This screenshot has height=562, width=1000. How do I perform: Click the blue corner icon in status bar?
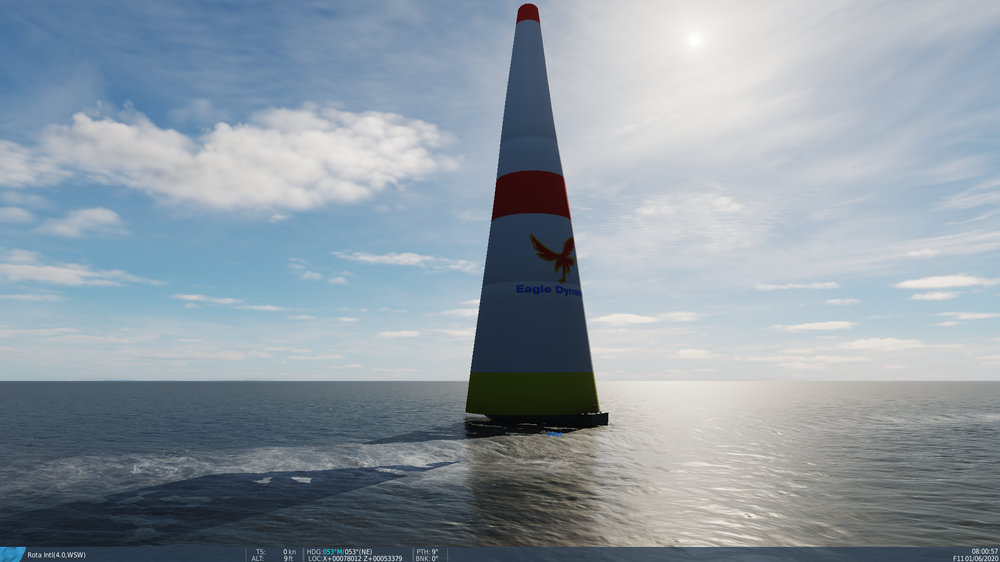11,554
